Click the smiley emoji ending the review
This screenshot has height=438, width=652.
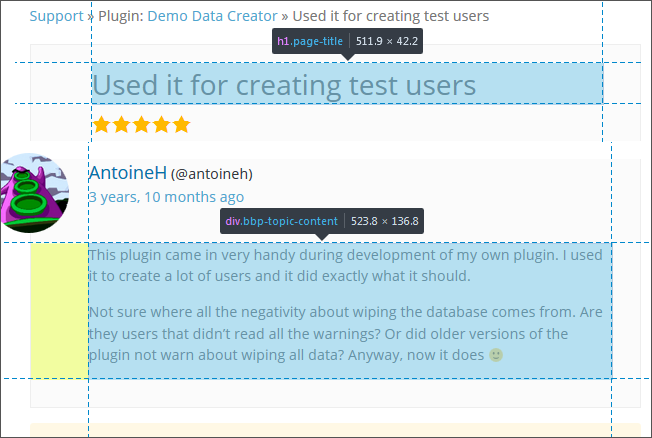point(496,355)
